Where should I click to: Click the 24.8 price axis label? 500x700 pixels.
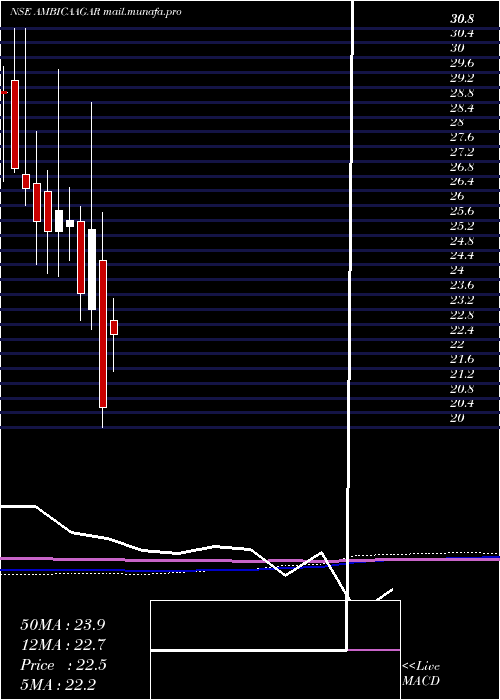(462, 241)
